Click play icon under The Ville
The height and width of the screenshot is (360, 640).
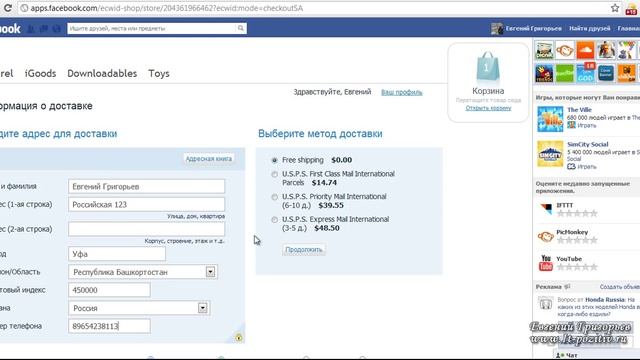(x=571, y=125)
